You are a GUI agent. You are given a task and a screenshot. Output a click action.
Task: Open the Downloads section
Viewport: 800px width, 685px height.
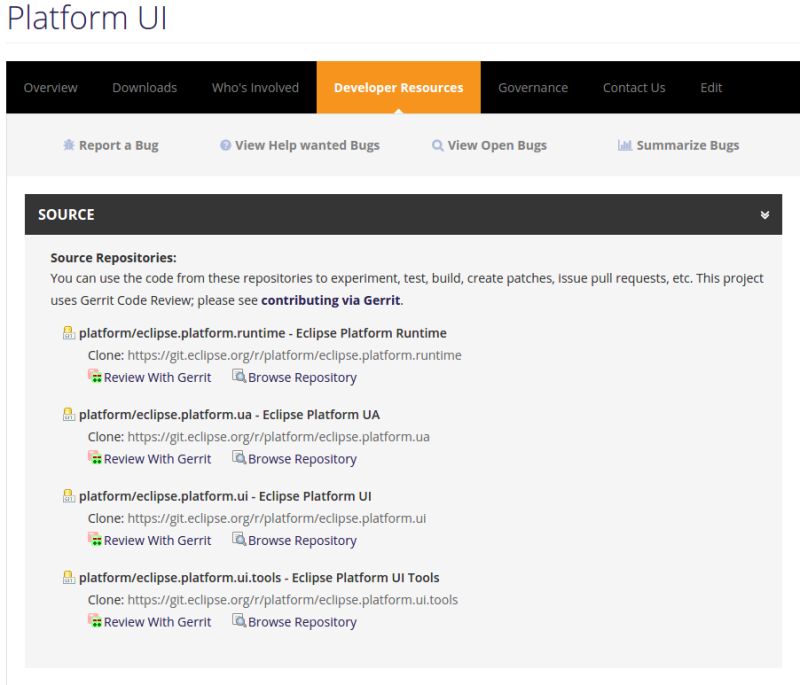coord(146,87)
